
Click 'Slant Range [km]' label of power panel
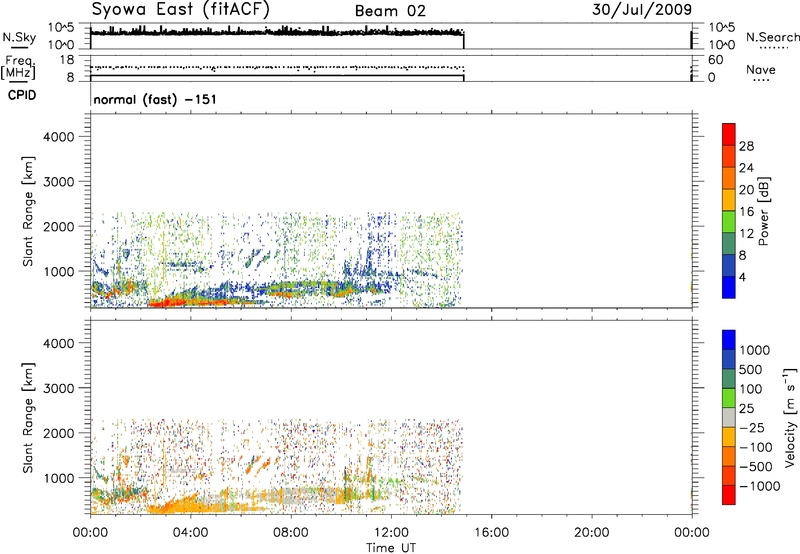[28, 211]
